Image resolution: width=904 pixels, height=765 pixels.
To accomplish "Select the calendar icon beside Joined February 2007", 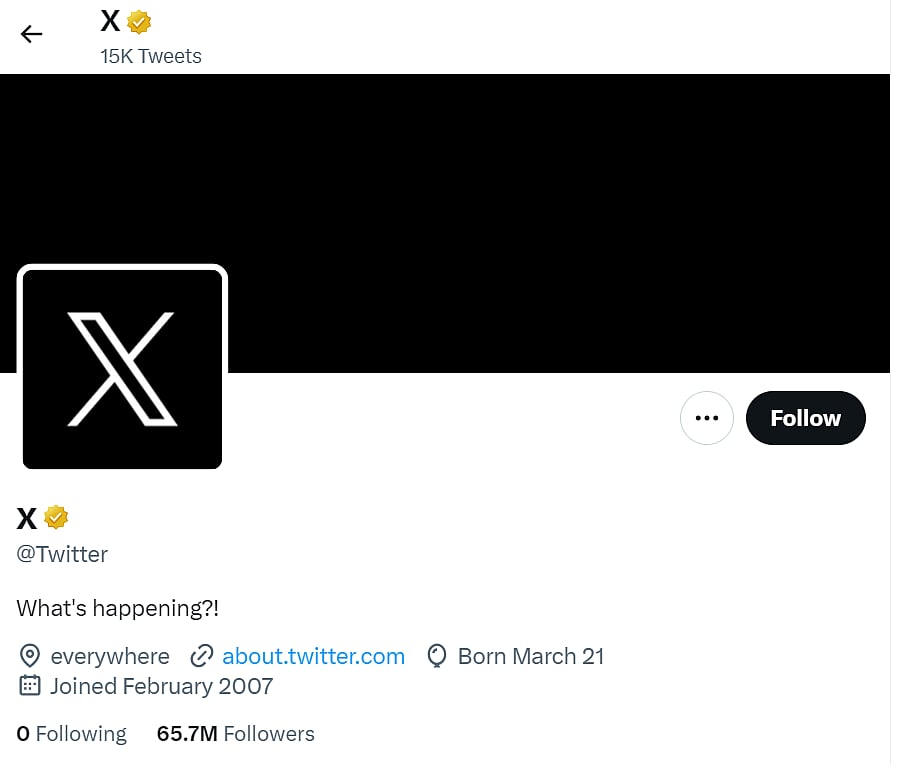I will [x=29, y=687].
